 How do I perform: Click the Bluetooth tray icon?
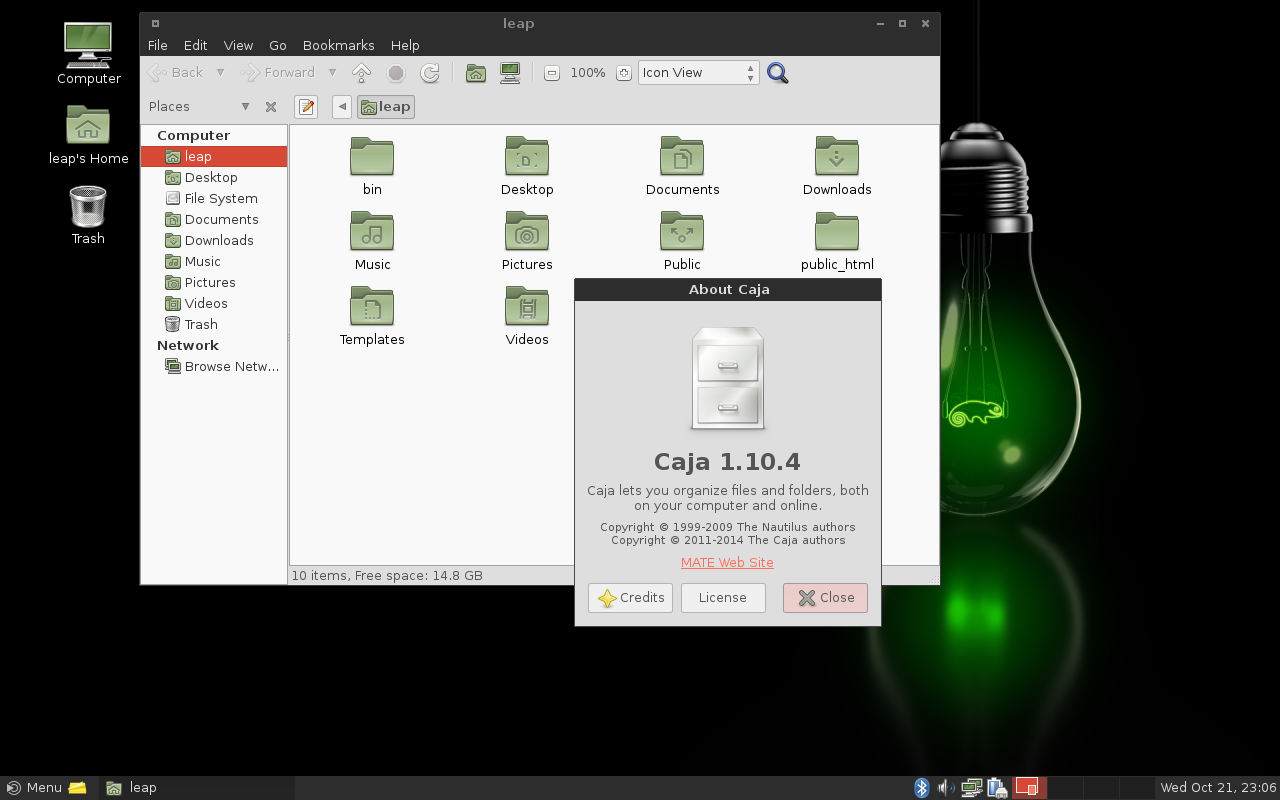[x=922, y=788]
